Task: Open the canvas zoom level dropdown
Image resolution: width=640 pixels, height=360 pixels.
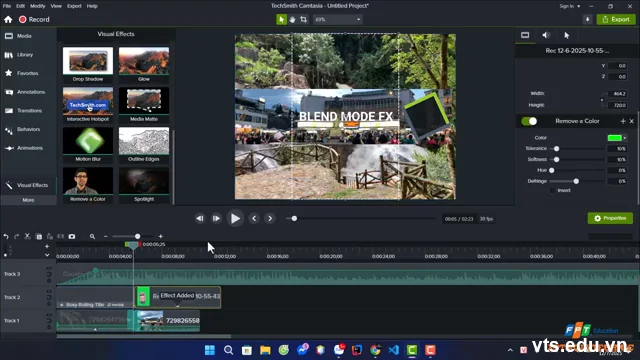Action: [x=338, y=19]
